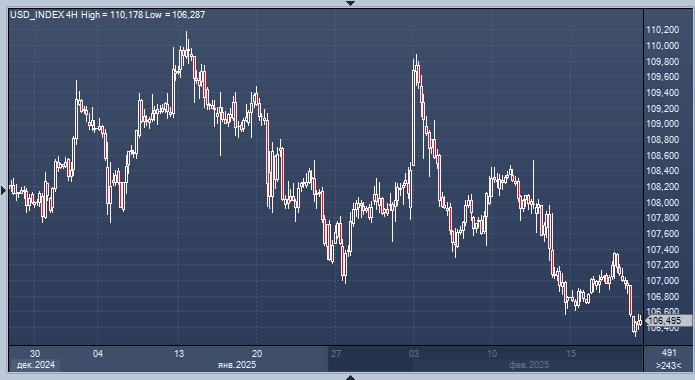The image size is (695, 380).
Task: Click the янв.2025 month label
Action: click(x=237, y=365)
